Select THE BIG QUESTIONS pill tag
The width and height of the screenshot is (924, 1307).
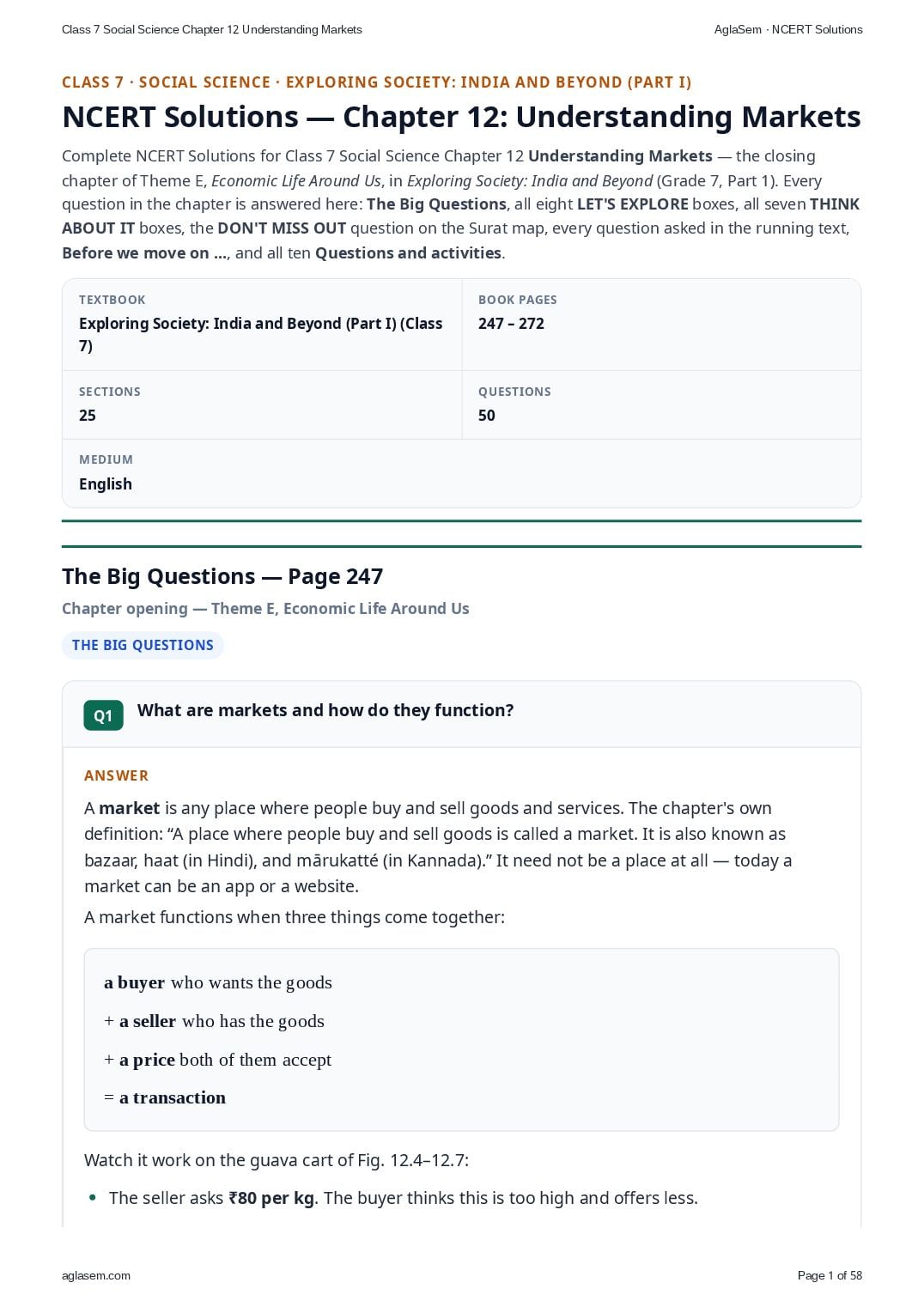143,645
